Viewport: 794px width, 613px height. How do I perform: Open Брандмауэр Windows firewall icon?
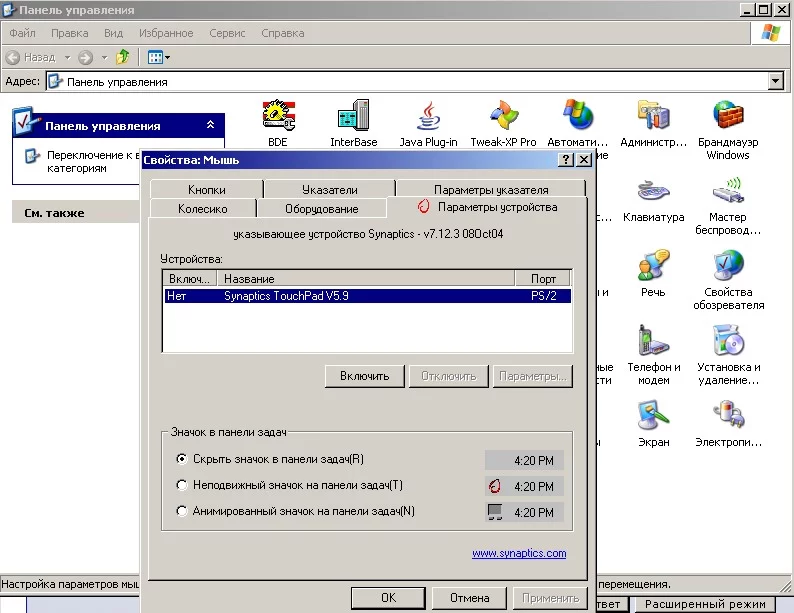pyautogui.click(x=728, y=130)
